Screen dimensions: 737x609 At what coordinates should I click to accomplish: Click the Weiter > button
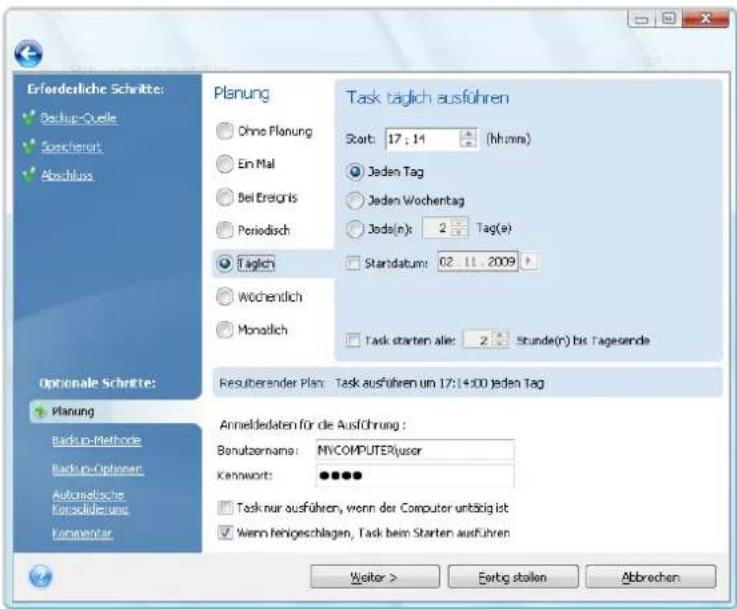(x=375, y=577)
